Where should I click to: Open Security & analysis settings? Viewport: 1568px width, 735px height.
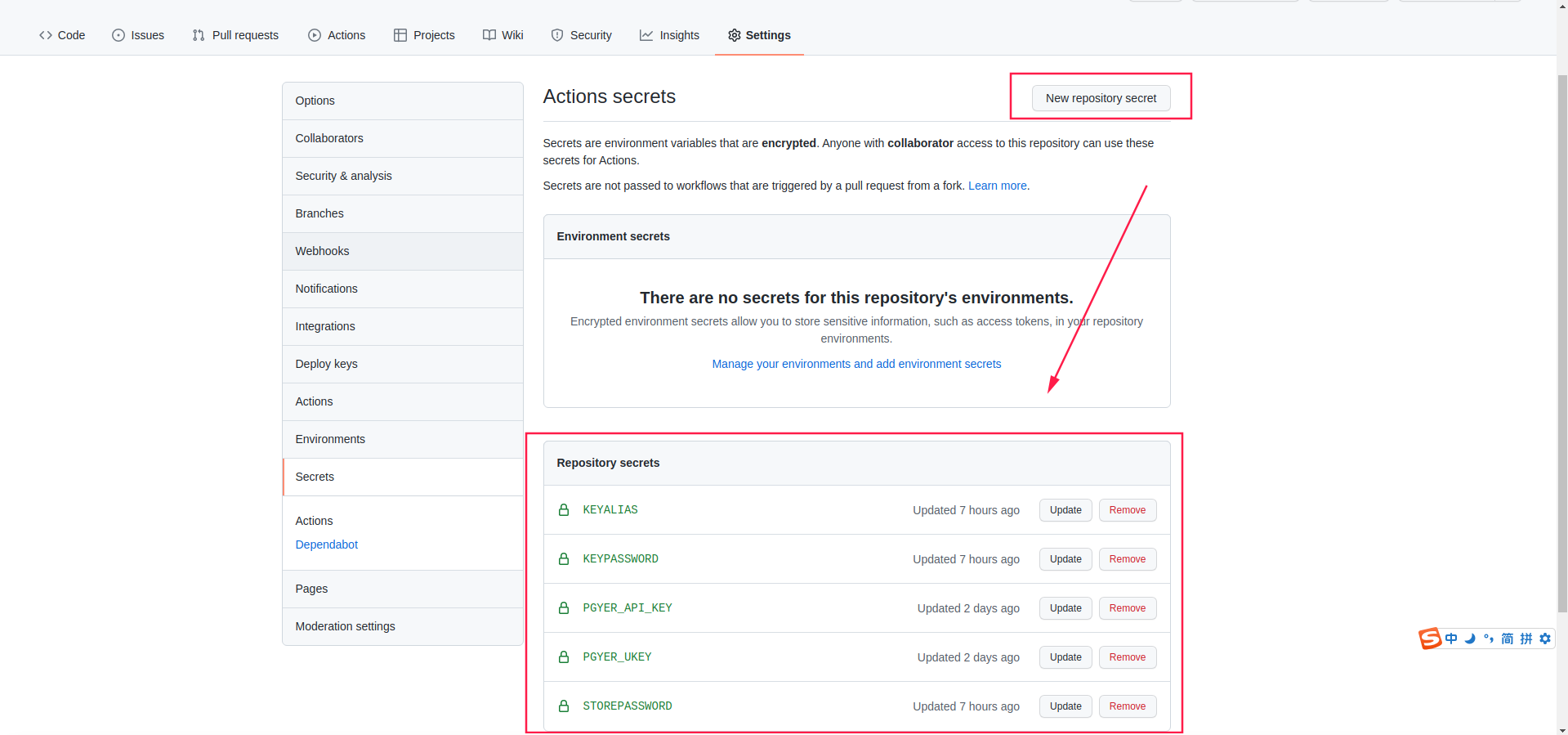403,176
